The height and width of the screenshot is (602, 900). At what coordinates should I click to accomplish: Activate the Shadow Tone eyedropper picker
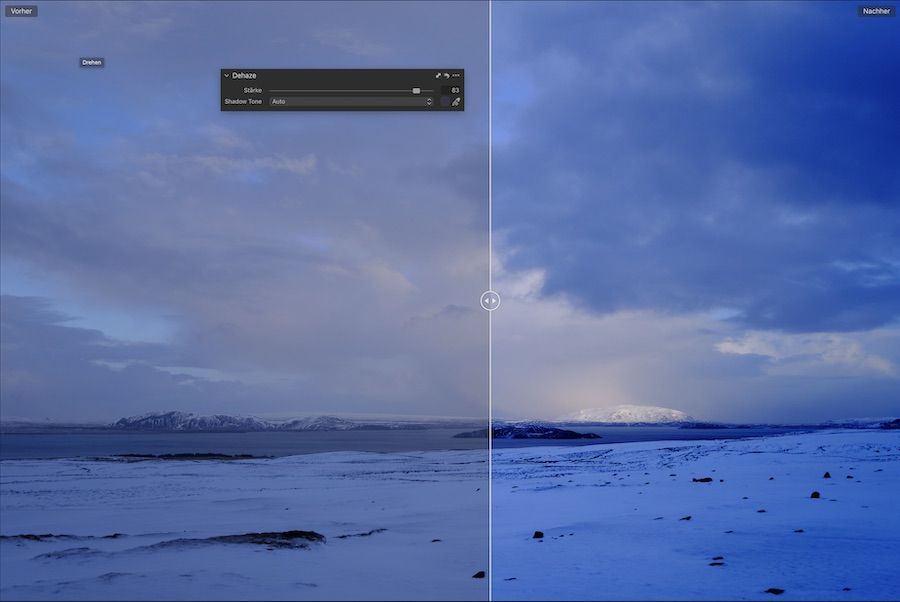pos(457,101)
